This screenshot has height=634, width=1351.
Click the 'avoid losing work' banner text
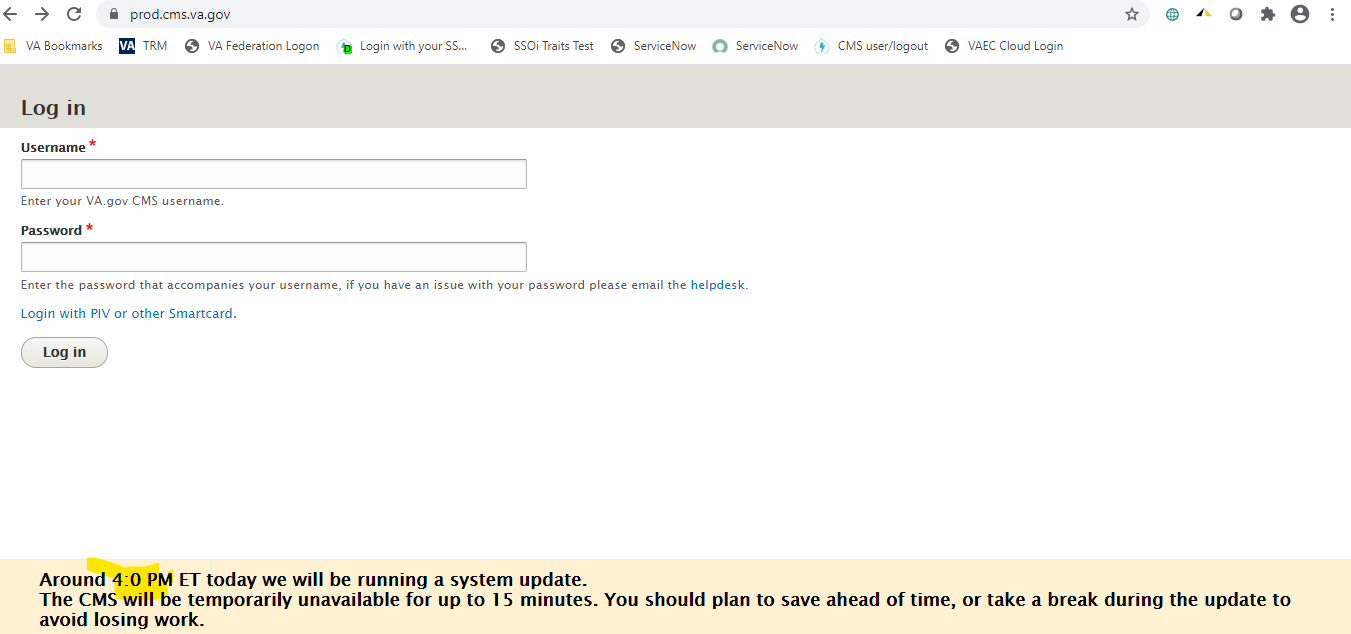click(122, 620)
